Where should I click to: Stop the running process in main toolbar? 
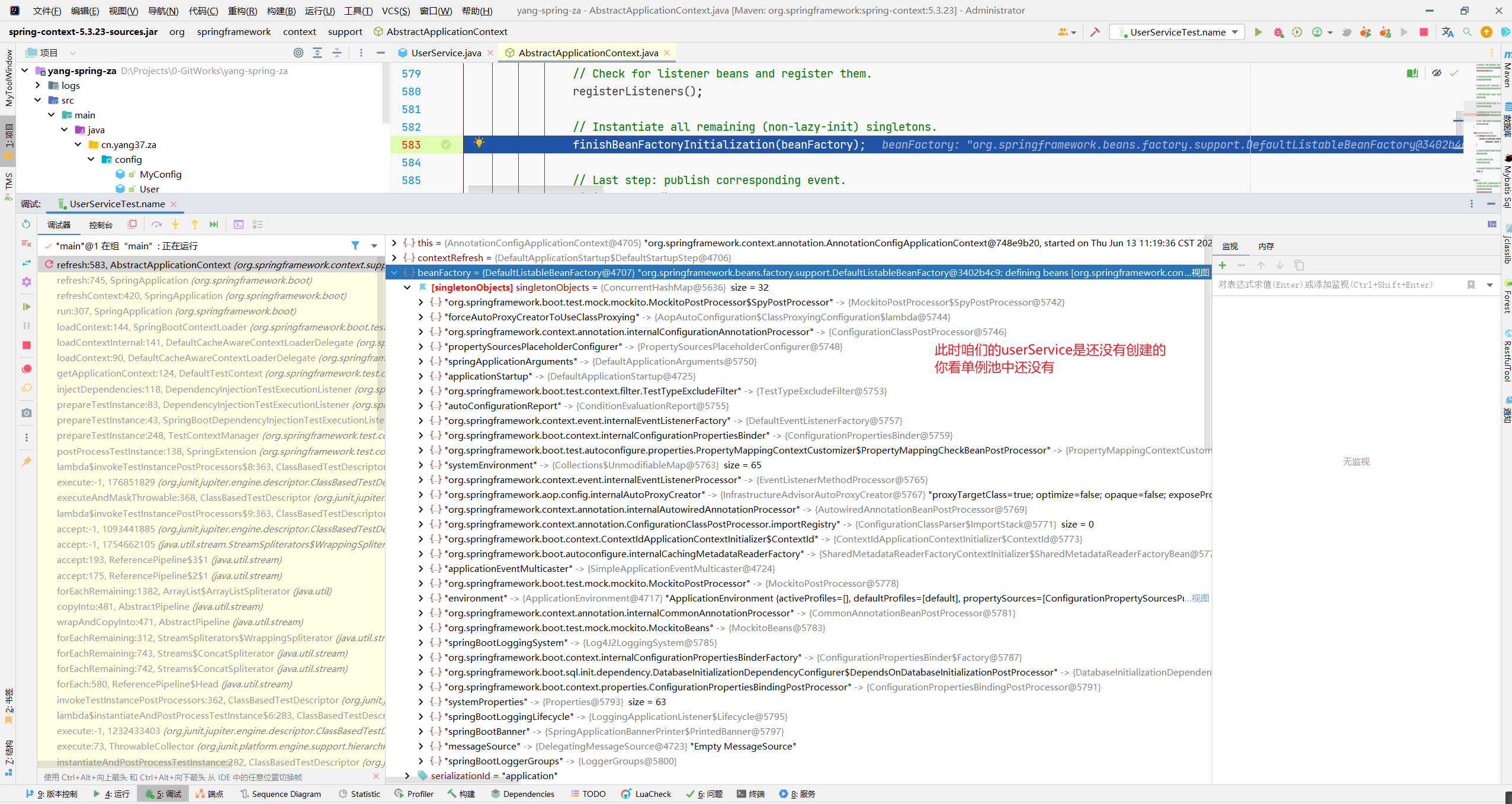point(1424,32)
